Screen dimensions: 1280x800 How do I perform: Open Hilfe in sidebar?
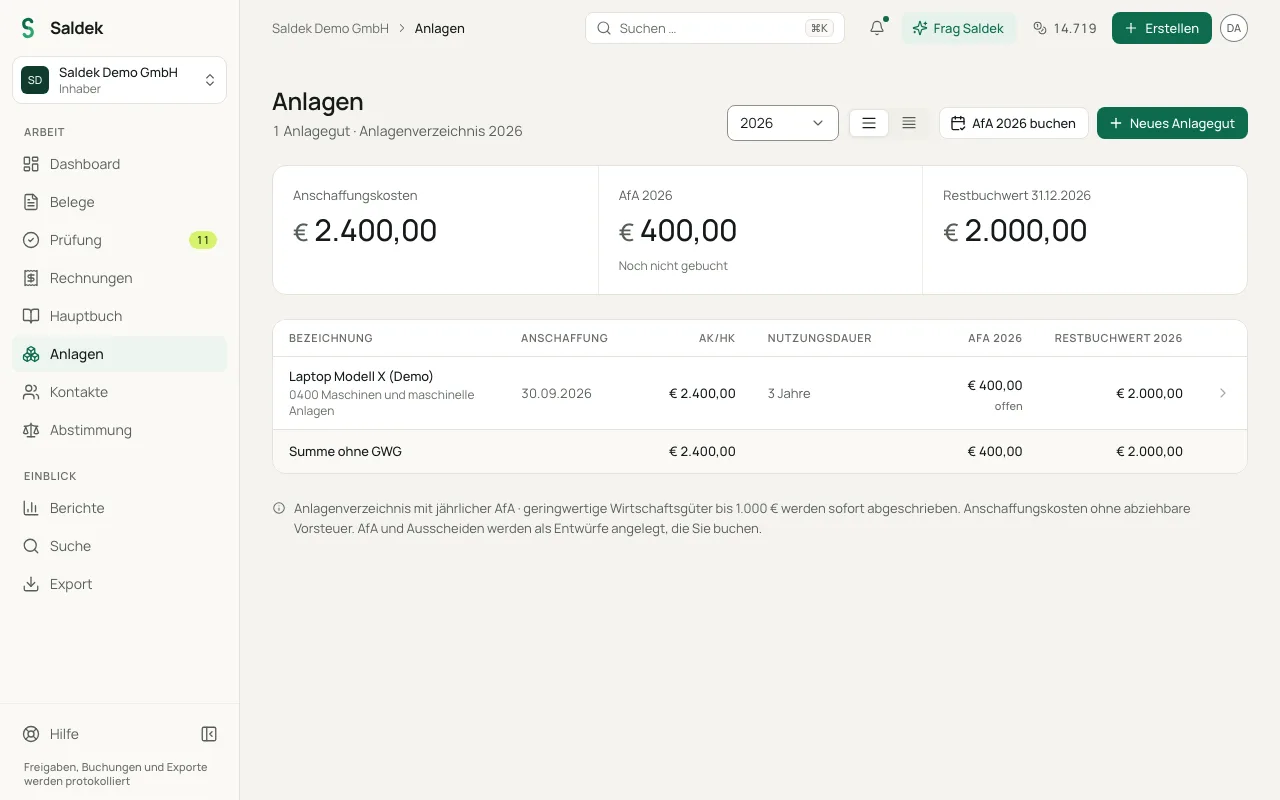pyautogui.click(x=64, y=734)
